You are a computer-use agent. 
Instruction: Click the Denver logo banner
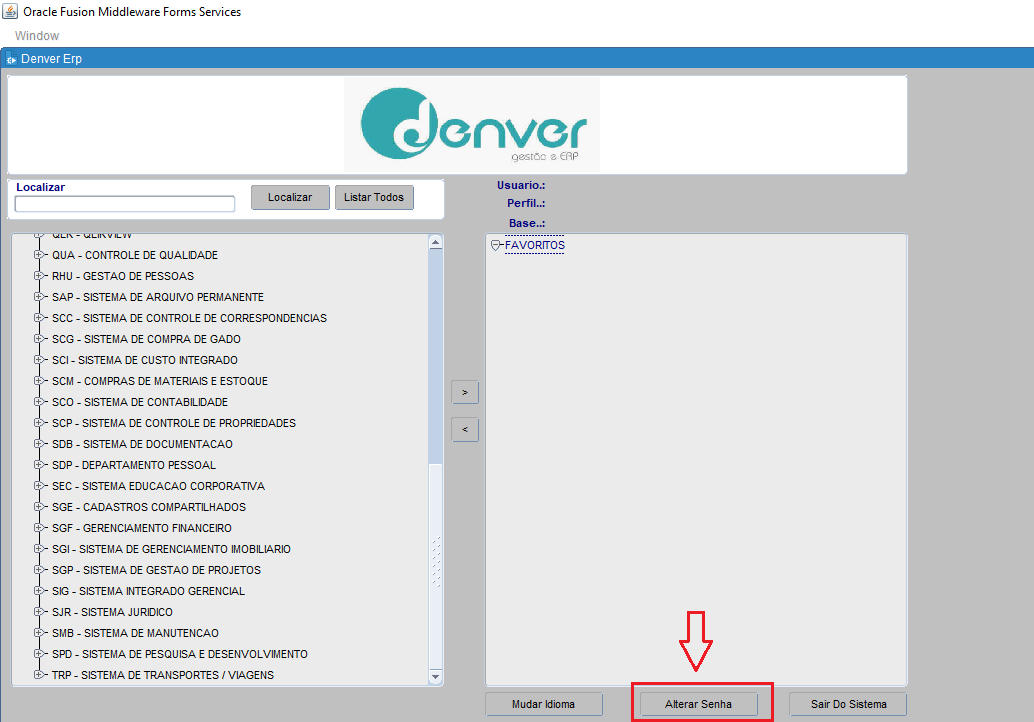click(x=471, y=124)
